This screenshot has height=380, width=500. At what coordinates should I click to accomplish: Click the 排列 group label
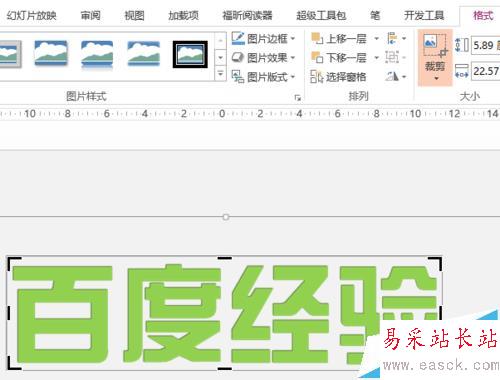click(358, 96)
